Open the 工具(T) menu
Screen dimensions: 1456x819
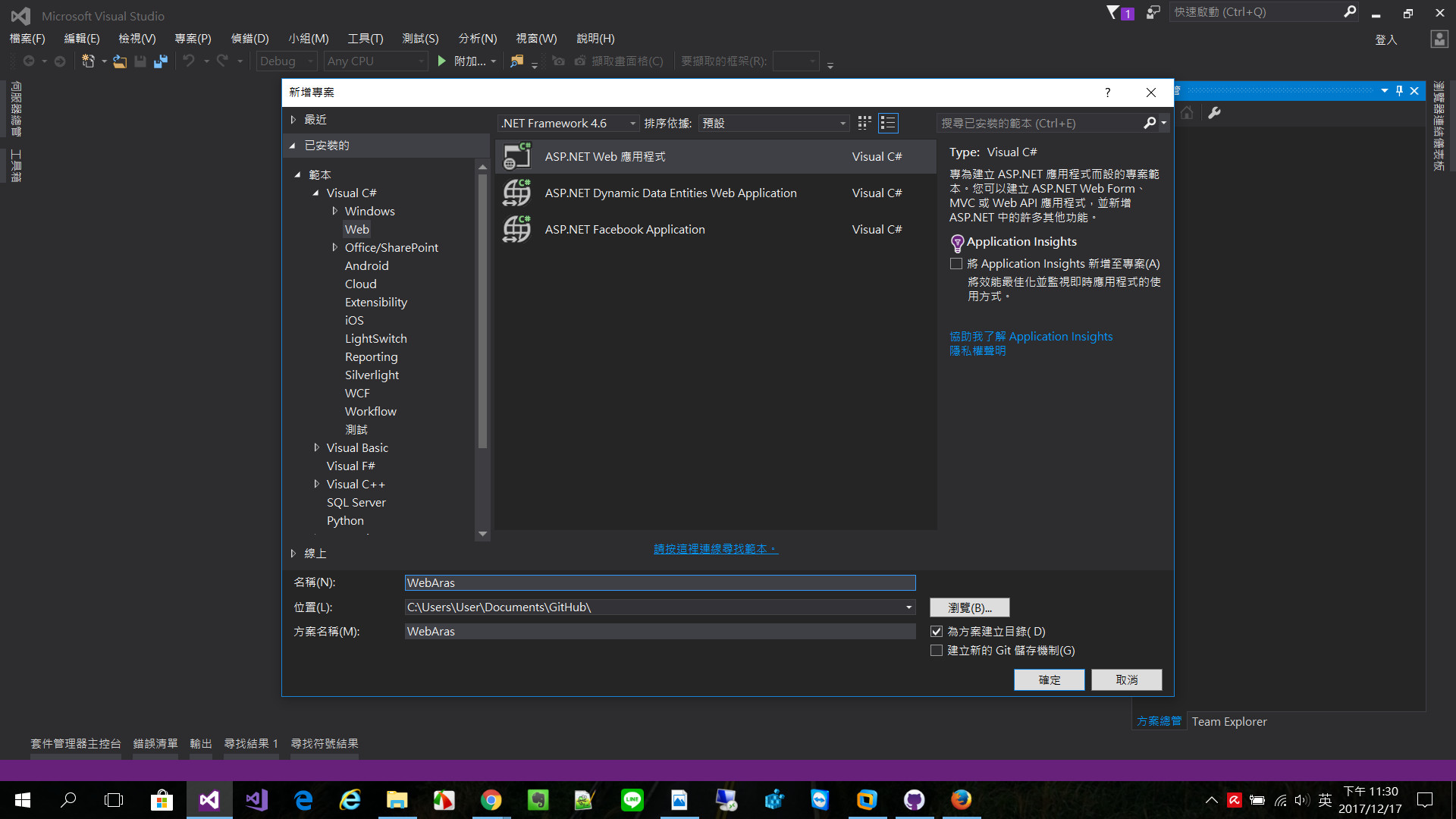click(x=365, y=38)
